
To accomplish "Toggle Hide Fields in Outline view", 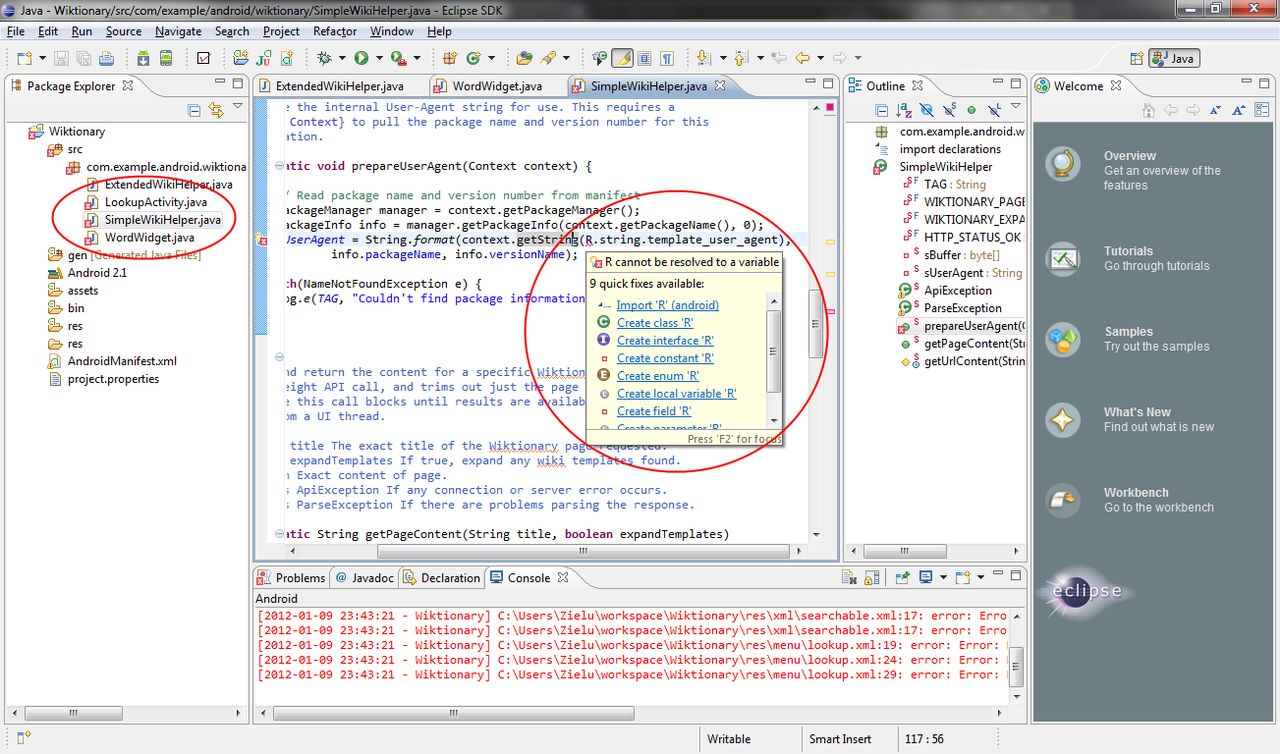I will click(926, 110).
